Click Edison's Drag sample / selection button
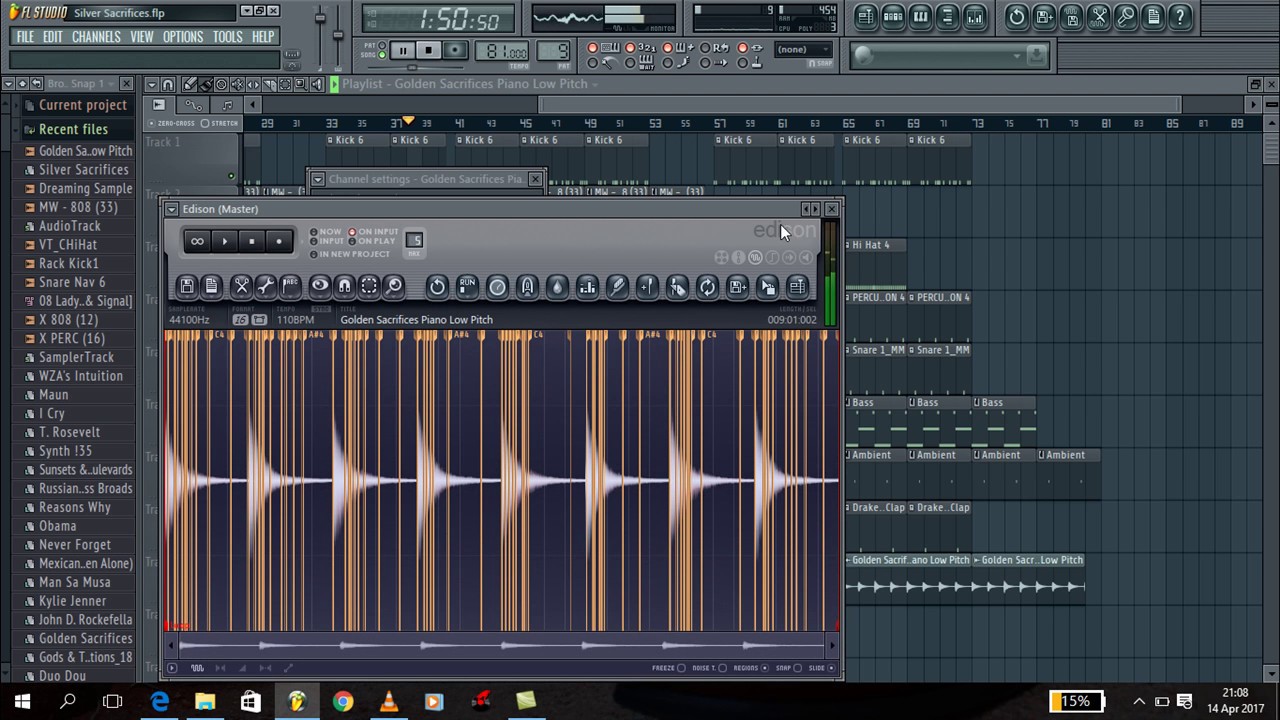 point(767,287)
